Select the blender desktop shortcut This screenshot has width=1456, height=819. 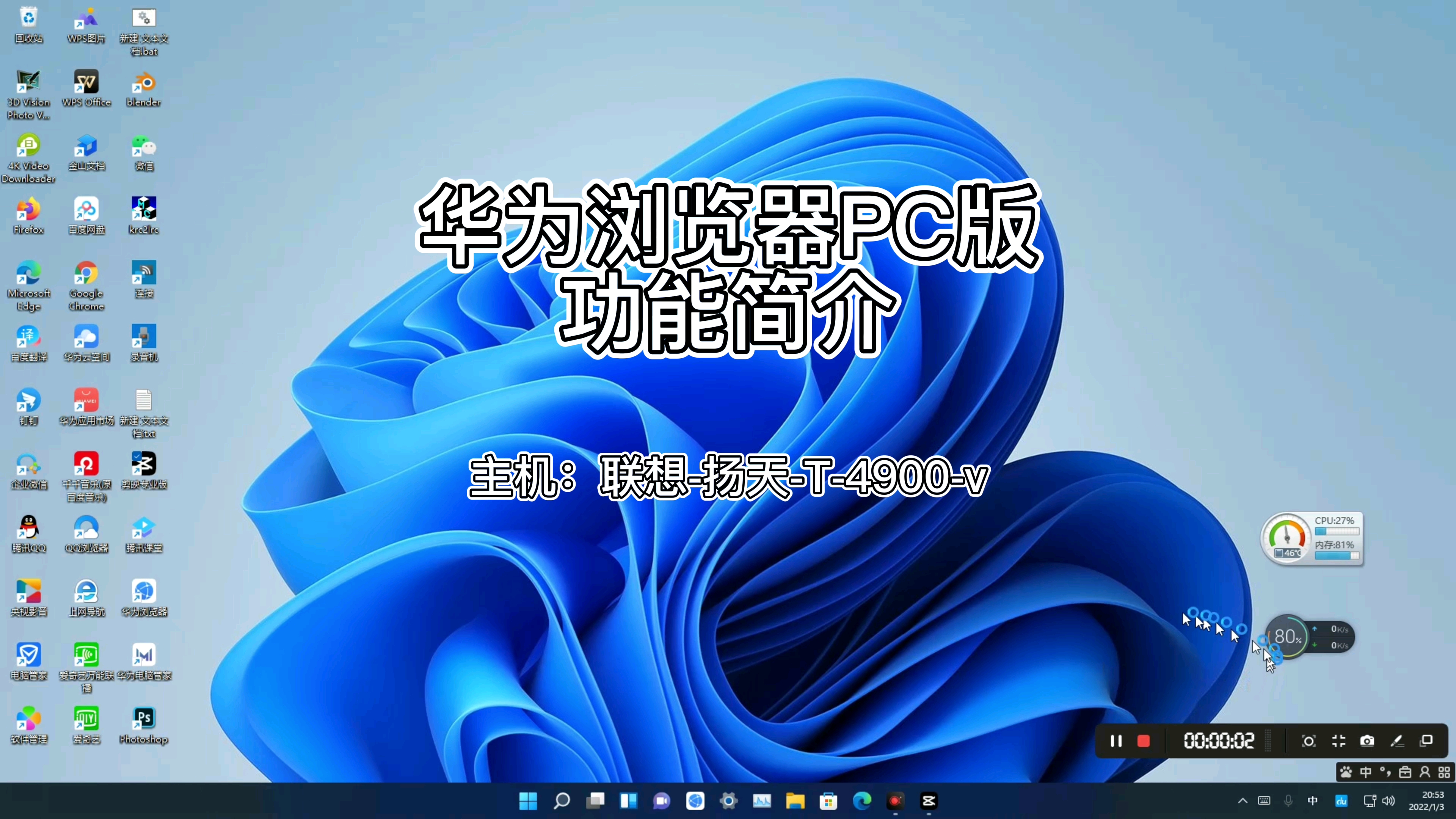click(x=144, y=89)
